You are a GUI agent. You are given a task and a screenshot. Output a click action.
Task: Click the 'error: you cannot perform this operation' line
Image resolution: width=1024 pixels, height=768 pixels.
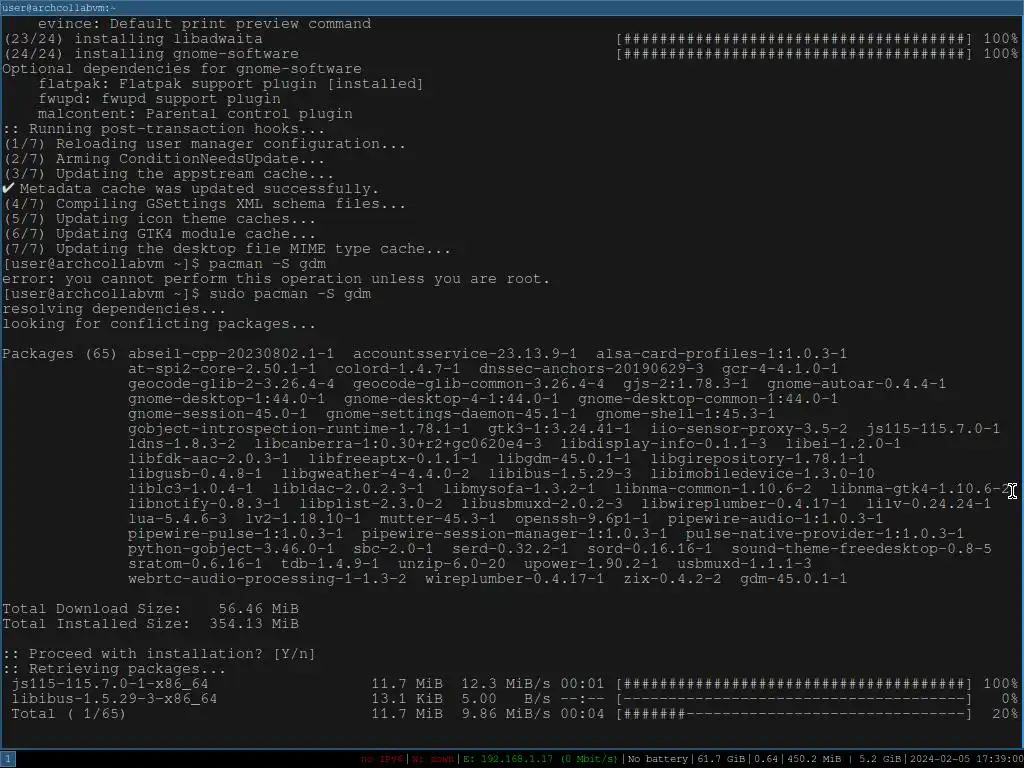pos(276,279)
